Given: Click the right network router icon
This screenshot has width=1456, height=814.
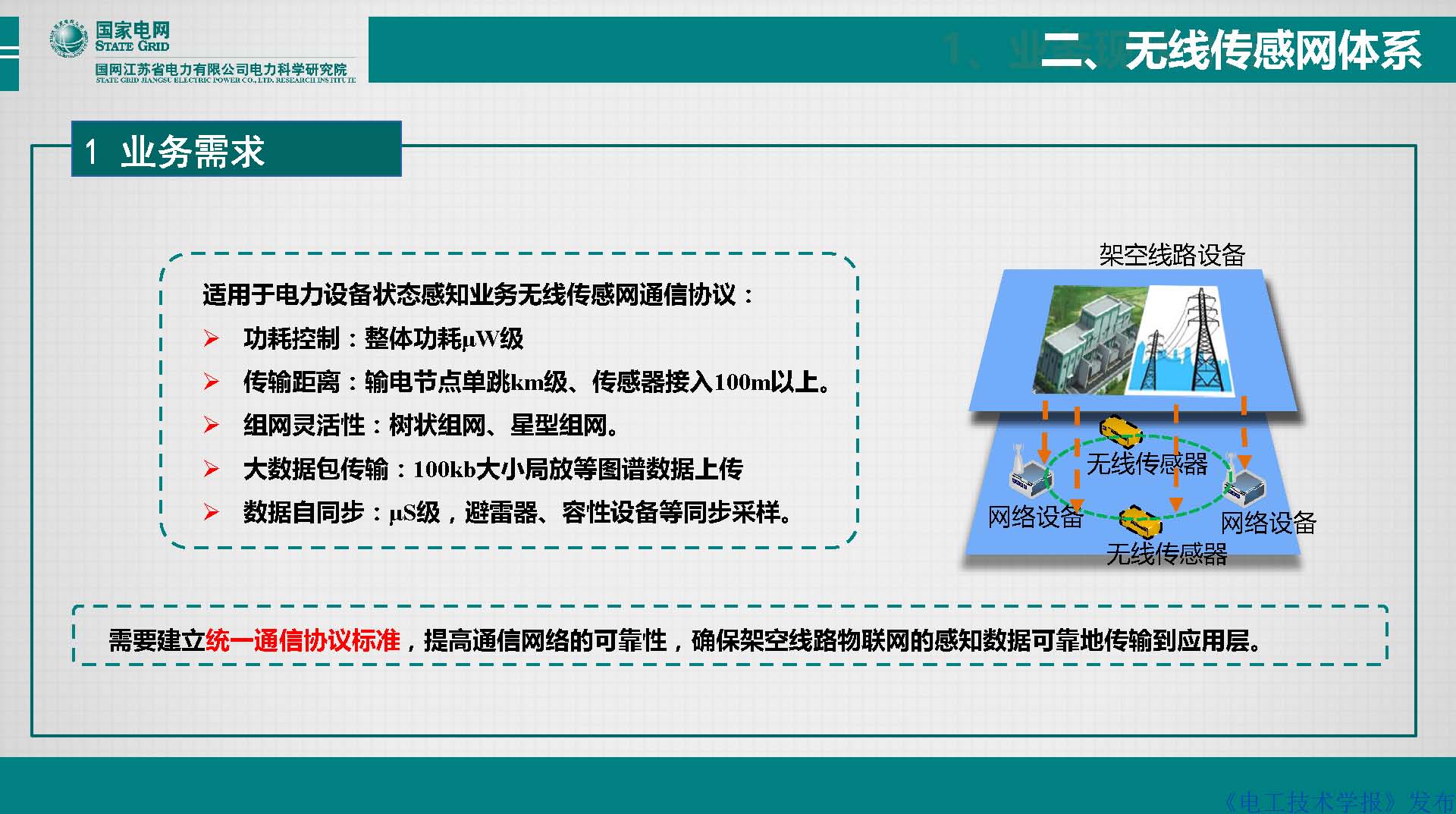Looking at the screenshot, I should point(1245,479).
